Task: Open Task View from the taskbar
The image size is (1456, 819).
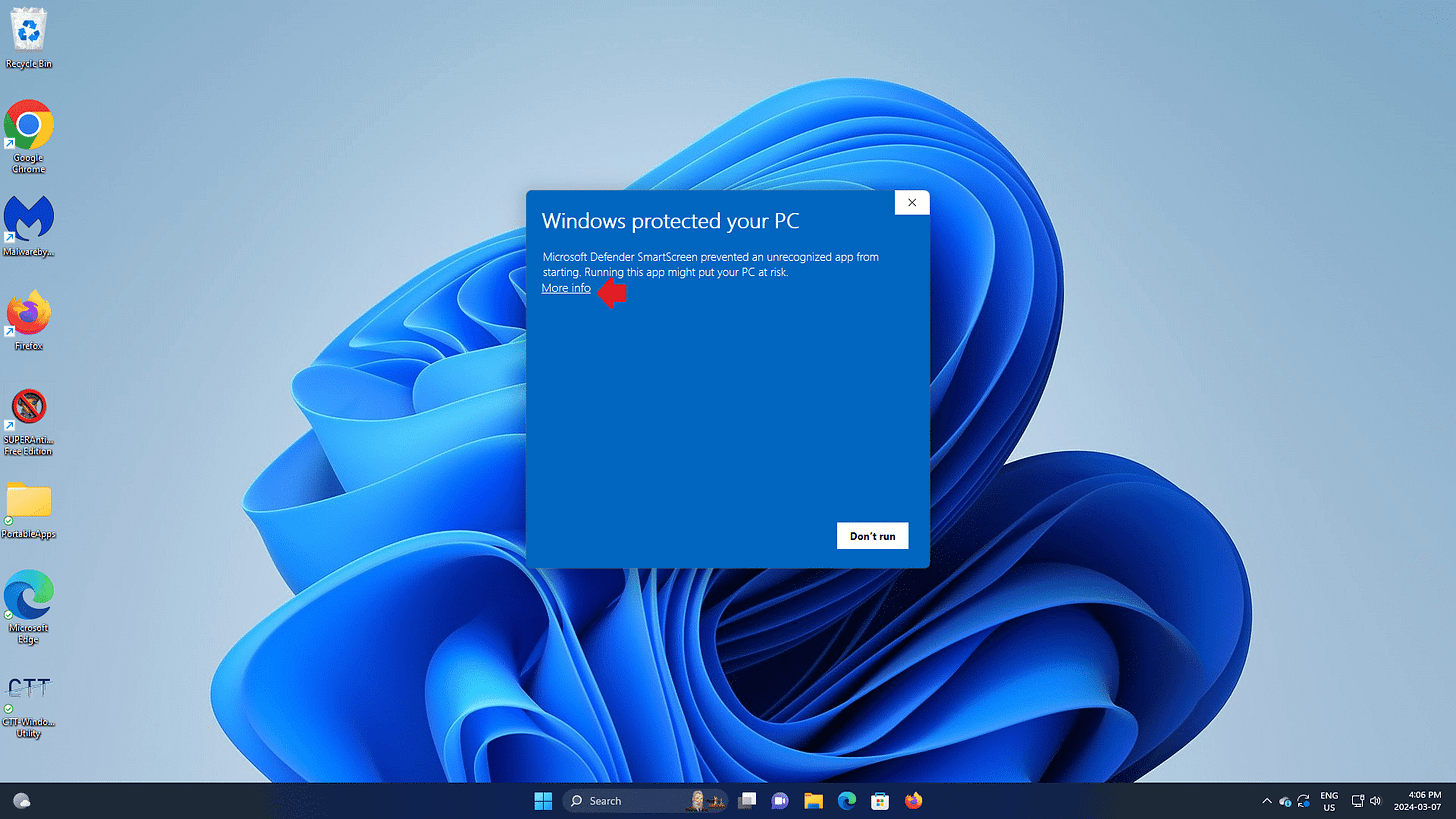Action: tap(746, 800)
